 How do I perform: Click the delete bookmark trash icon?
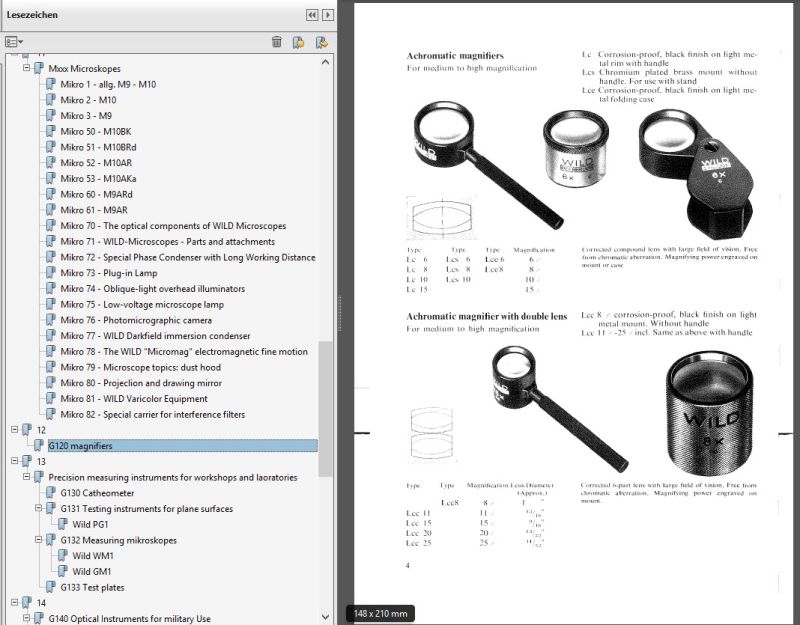tap(277, 42)
